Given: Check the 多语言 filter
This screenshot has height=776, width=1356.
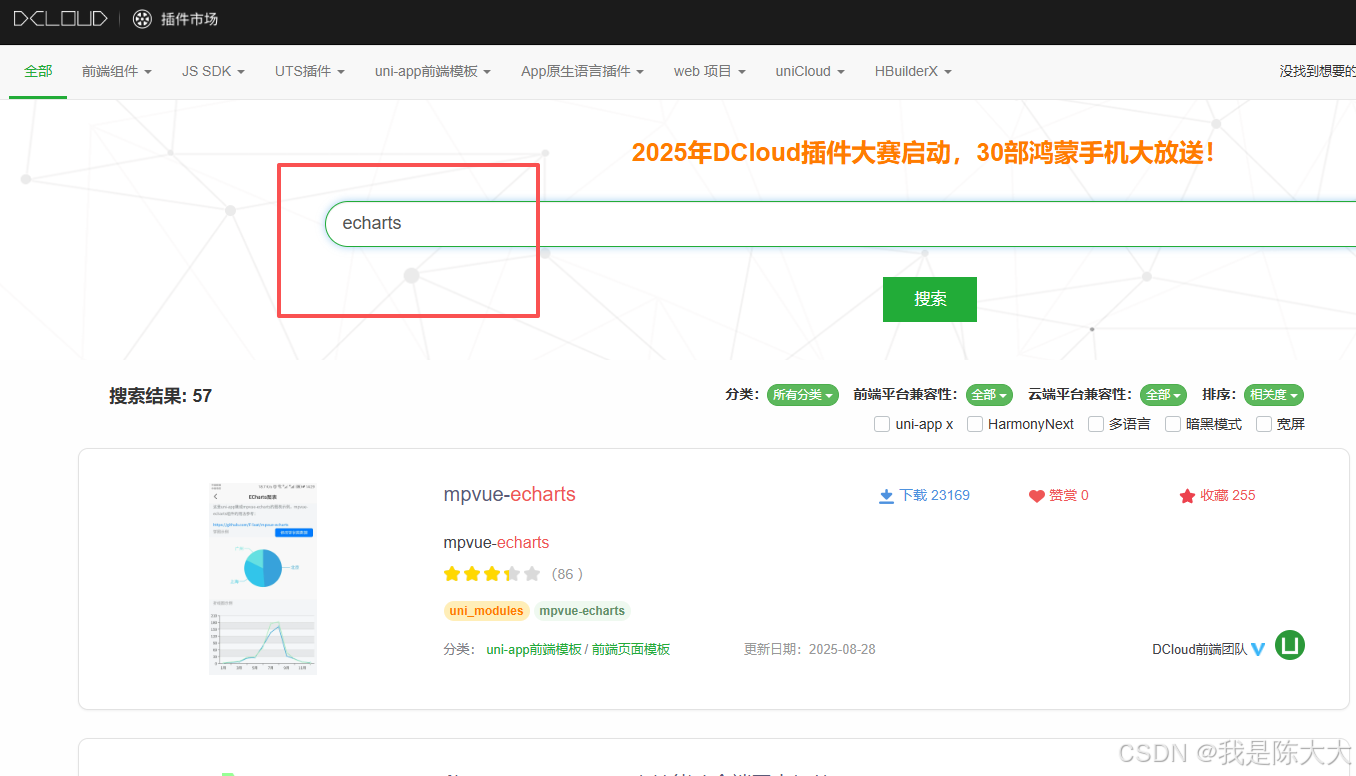Looking at the screenshot, I should pyautogui.click(x=1096, y=424).
